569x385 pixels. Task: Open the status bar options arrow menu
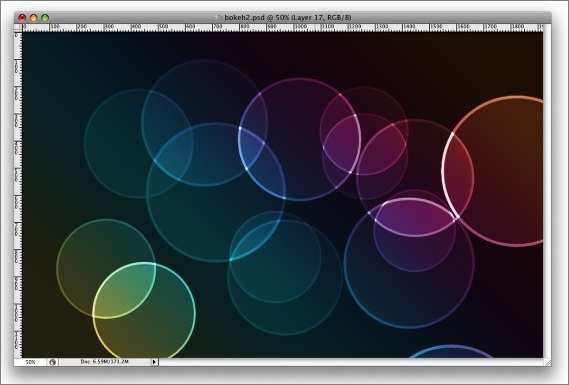click(x=154, y=362)
